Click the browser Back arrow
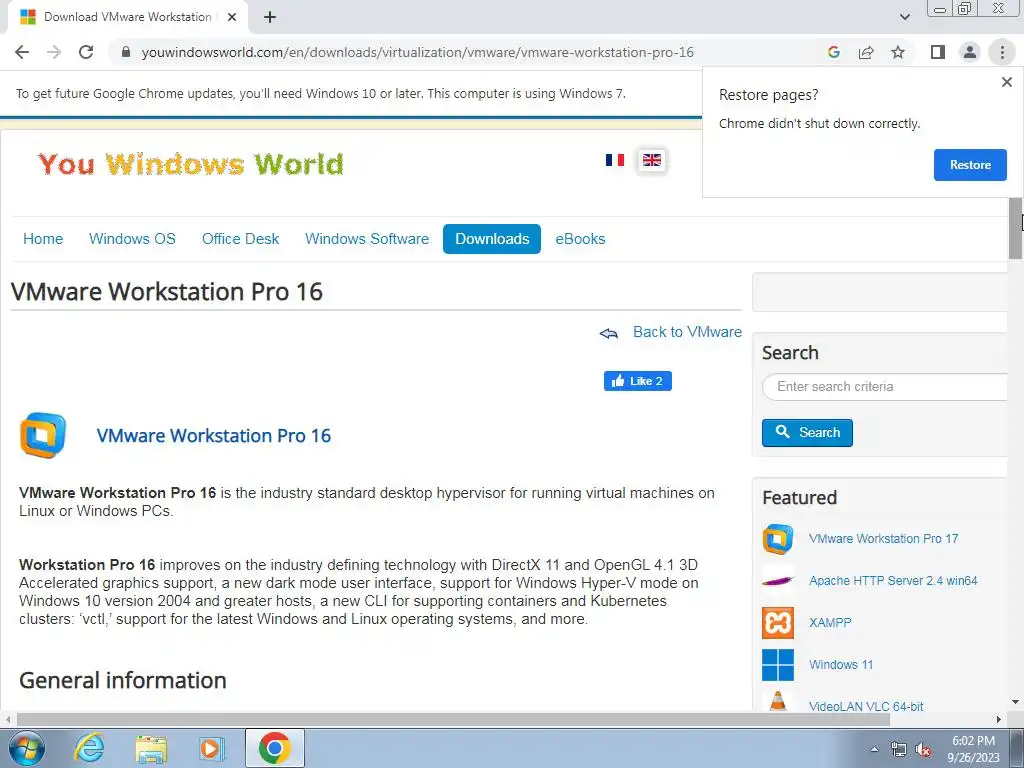This screenshot has width=1024, height=768. click(22, 52)
